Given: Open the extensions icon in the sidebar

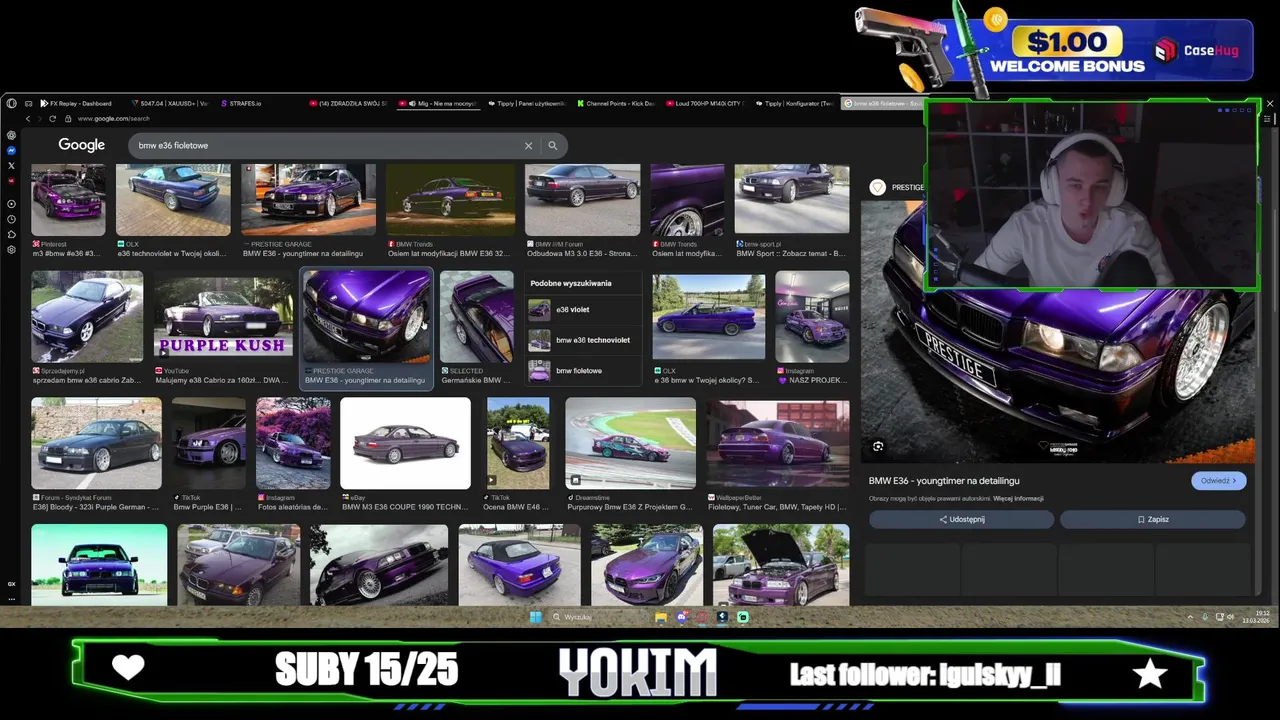Looking at the screenshot, I should pos(11,234).
